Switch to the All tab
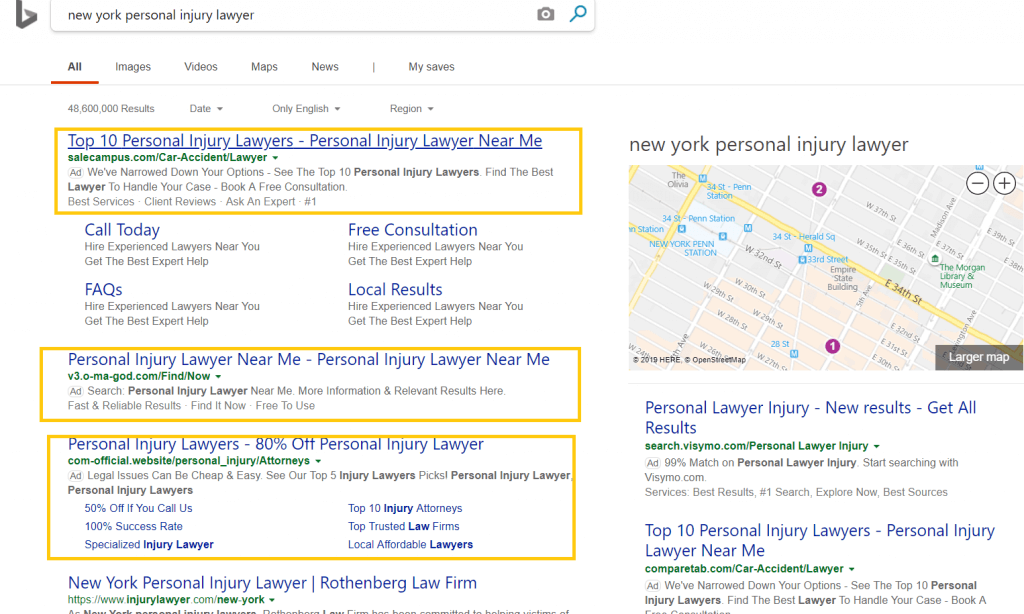This screenshot has width=1024, height=614. click(74, 67)
